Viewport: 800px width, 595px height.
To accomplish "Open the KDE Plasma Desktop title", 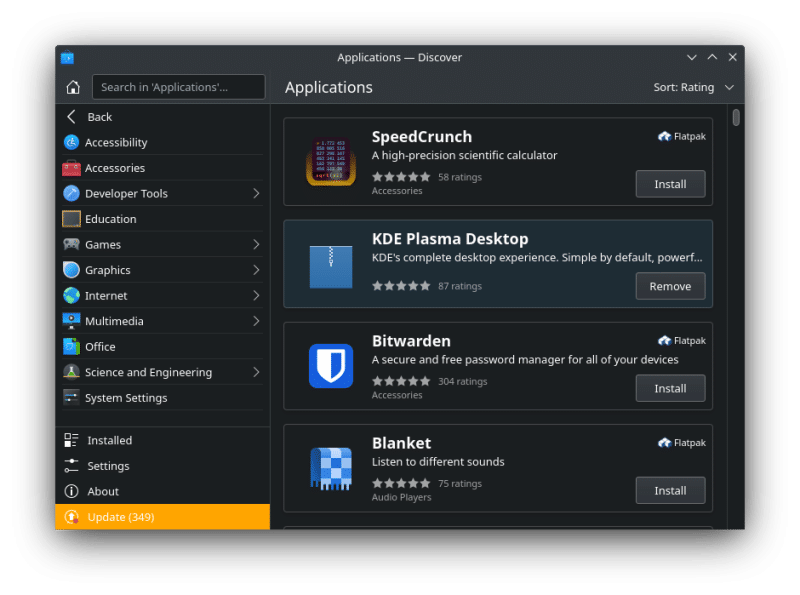I will click(450, 239).
